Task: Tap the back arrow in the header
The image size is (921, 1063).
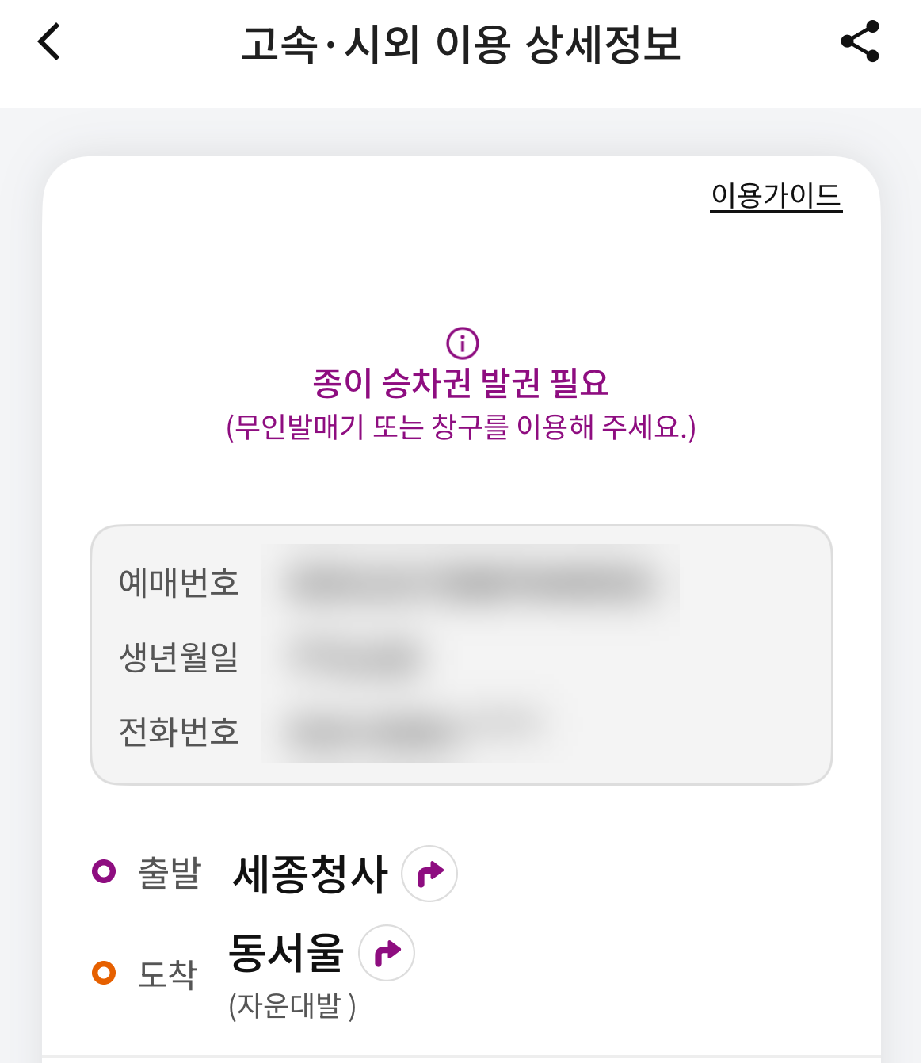Action: (x=50, y=43)
